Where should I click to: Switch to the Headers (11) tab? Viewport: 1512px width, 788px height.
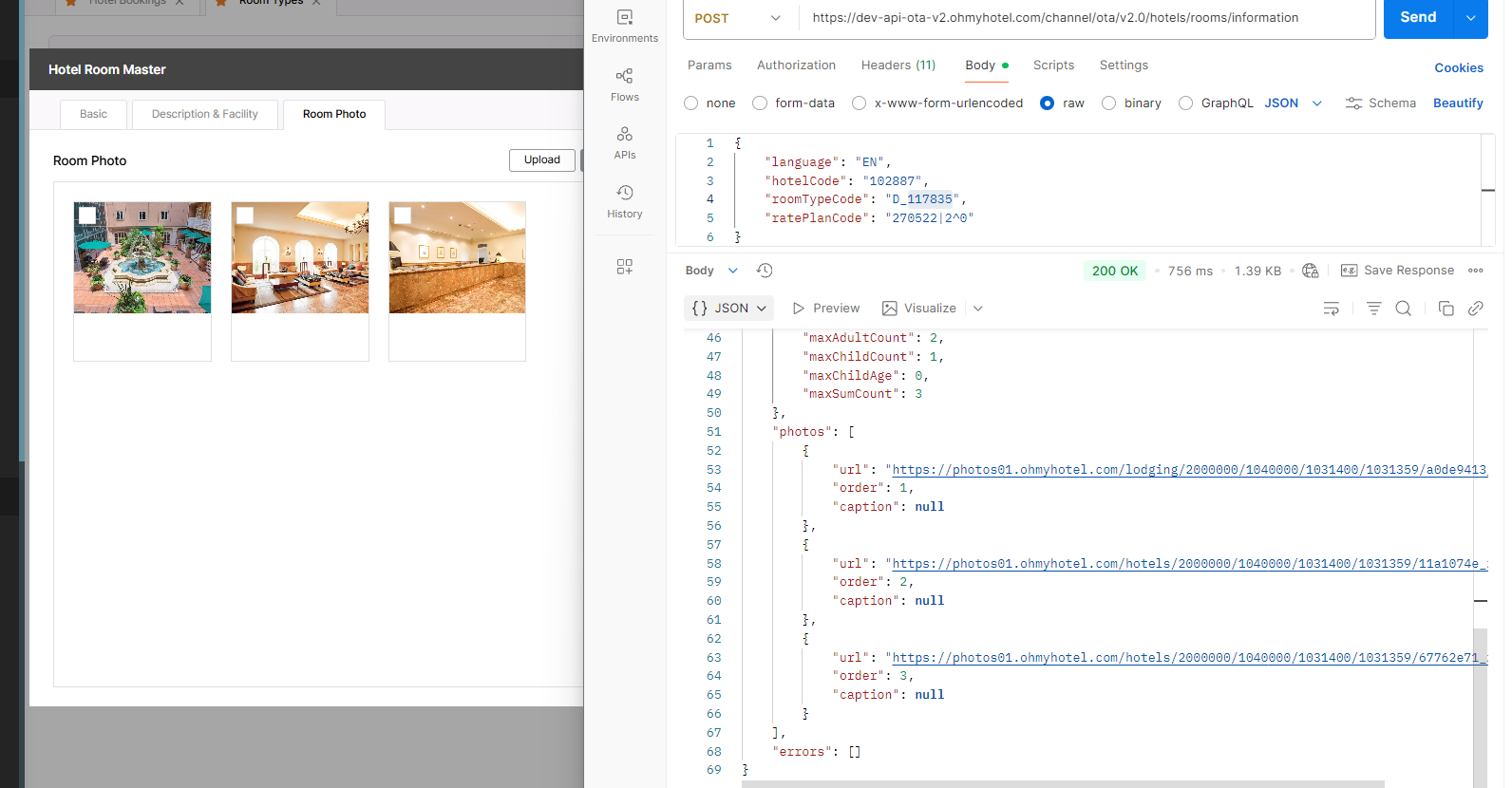pos(898,65)
